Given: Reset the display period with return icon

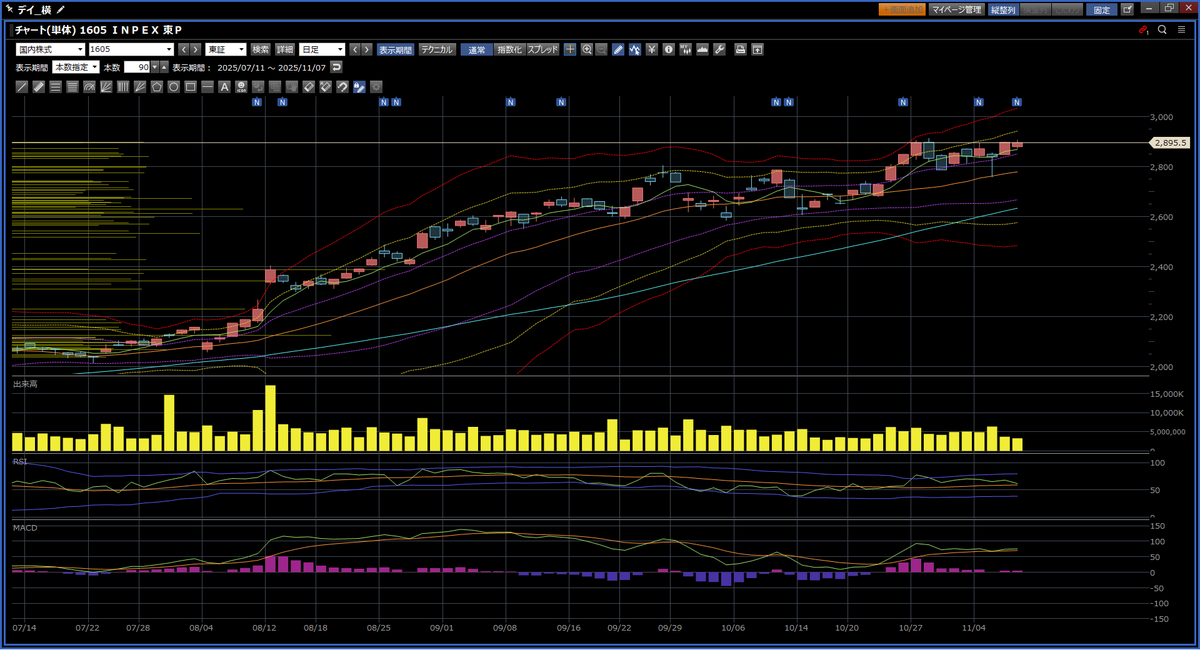Looking at the screenshot, I should click(337, 67).
